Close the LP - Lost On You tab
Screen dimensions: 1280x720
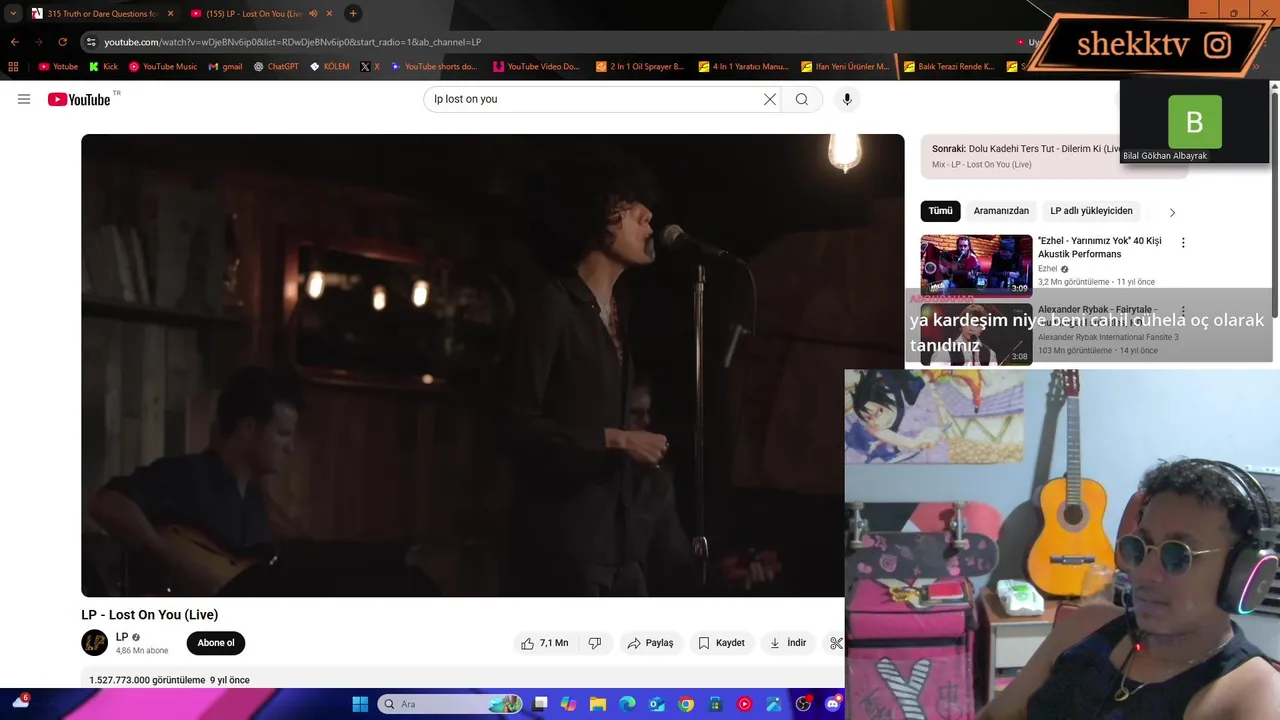click(329, 13)
